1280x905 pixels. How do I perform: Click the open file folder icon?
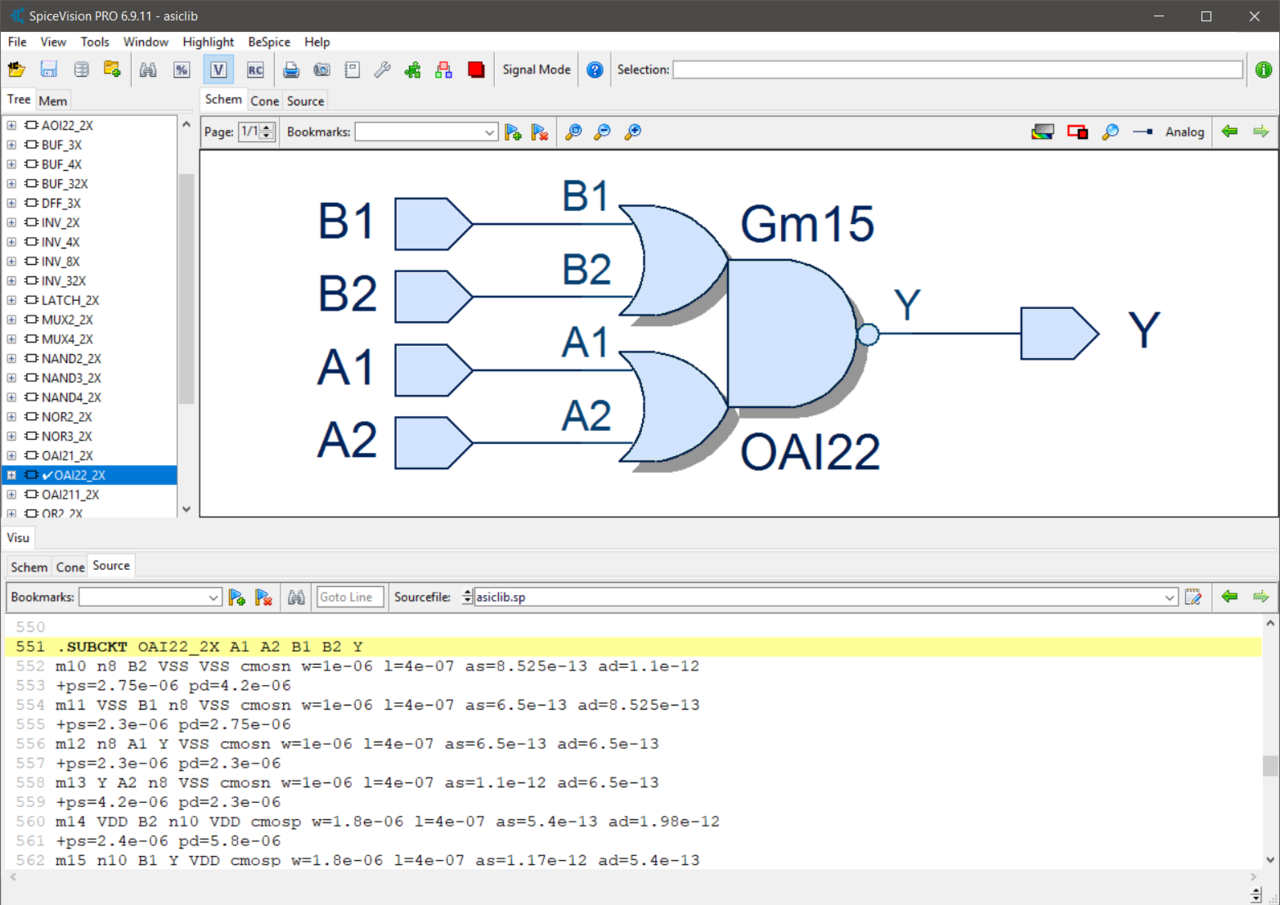(16, 70)
